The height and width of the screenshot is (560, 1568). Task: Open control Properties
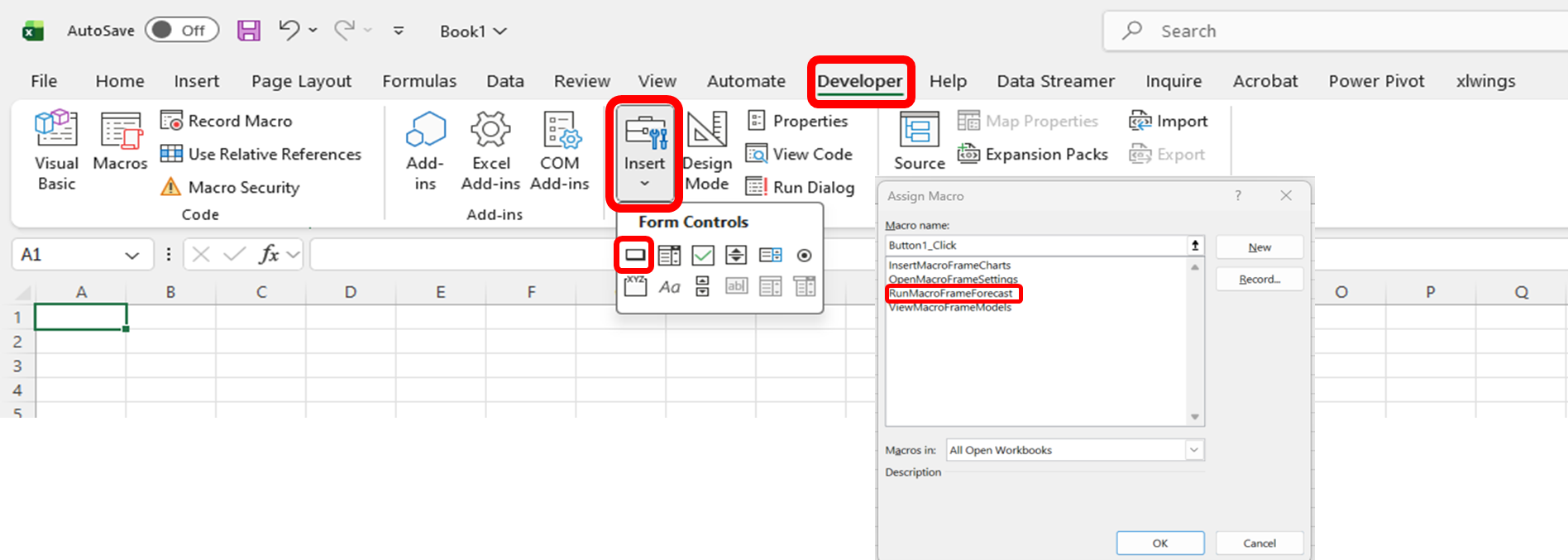pyautogui.click(x=797, y=121)
